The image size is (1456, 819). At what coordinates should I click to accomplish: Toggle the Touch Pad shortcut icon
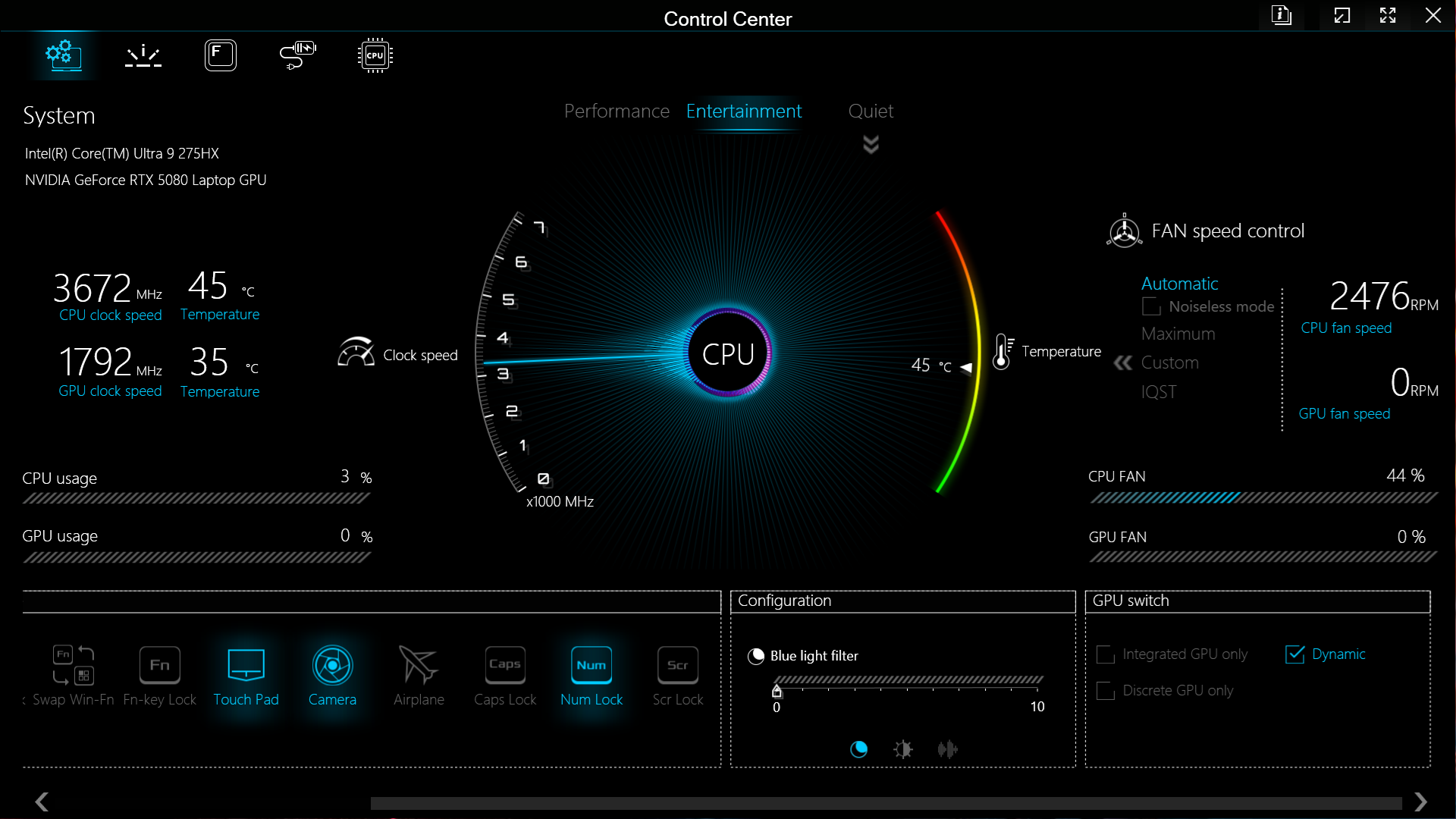click(246, 666)
